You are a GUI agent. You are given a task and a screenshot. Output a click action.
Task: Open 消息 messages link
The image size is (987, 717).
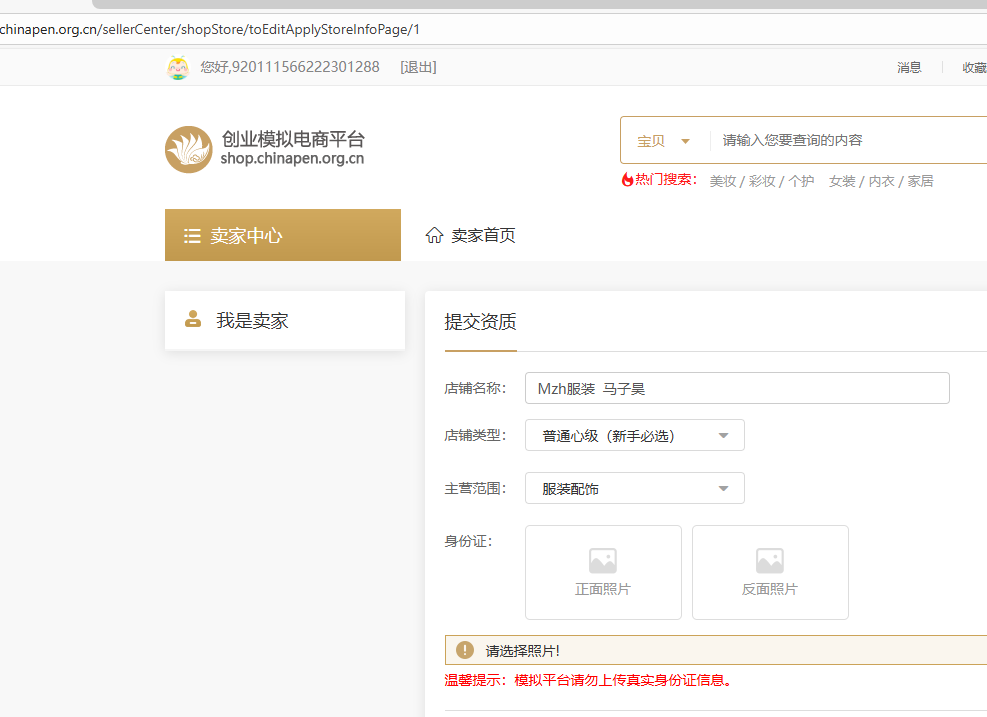tap(909, 67)
